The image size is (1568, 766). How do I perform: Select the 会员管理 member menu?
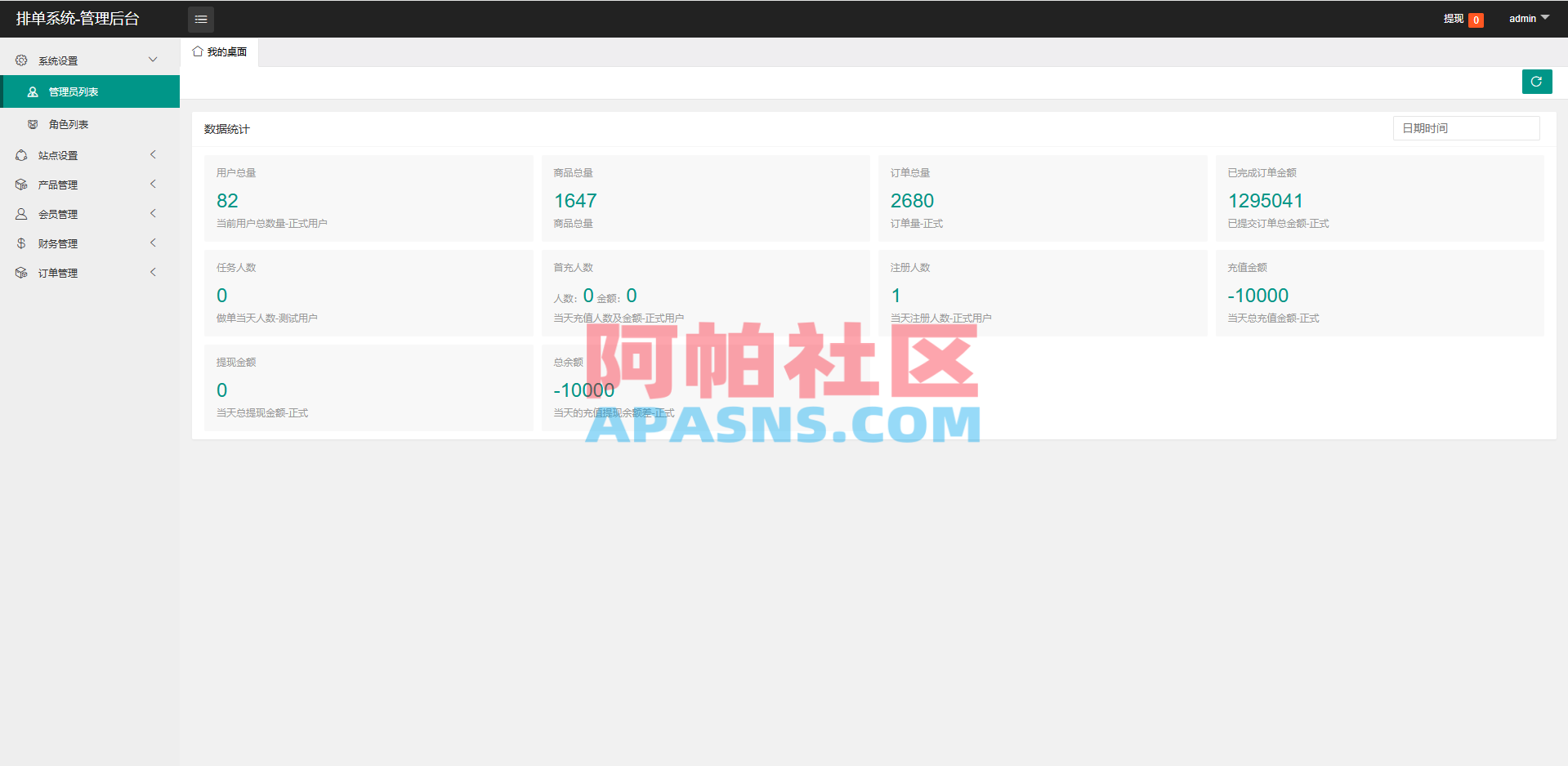57,213
